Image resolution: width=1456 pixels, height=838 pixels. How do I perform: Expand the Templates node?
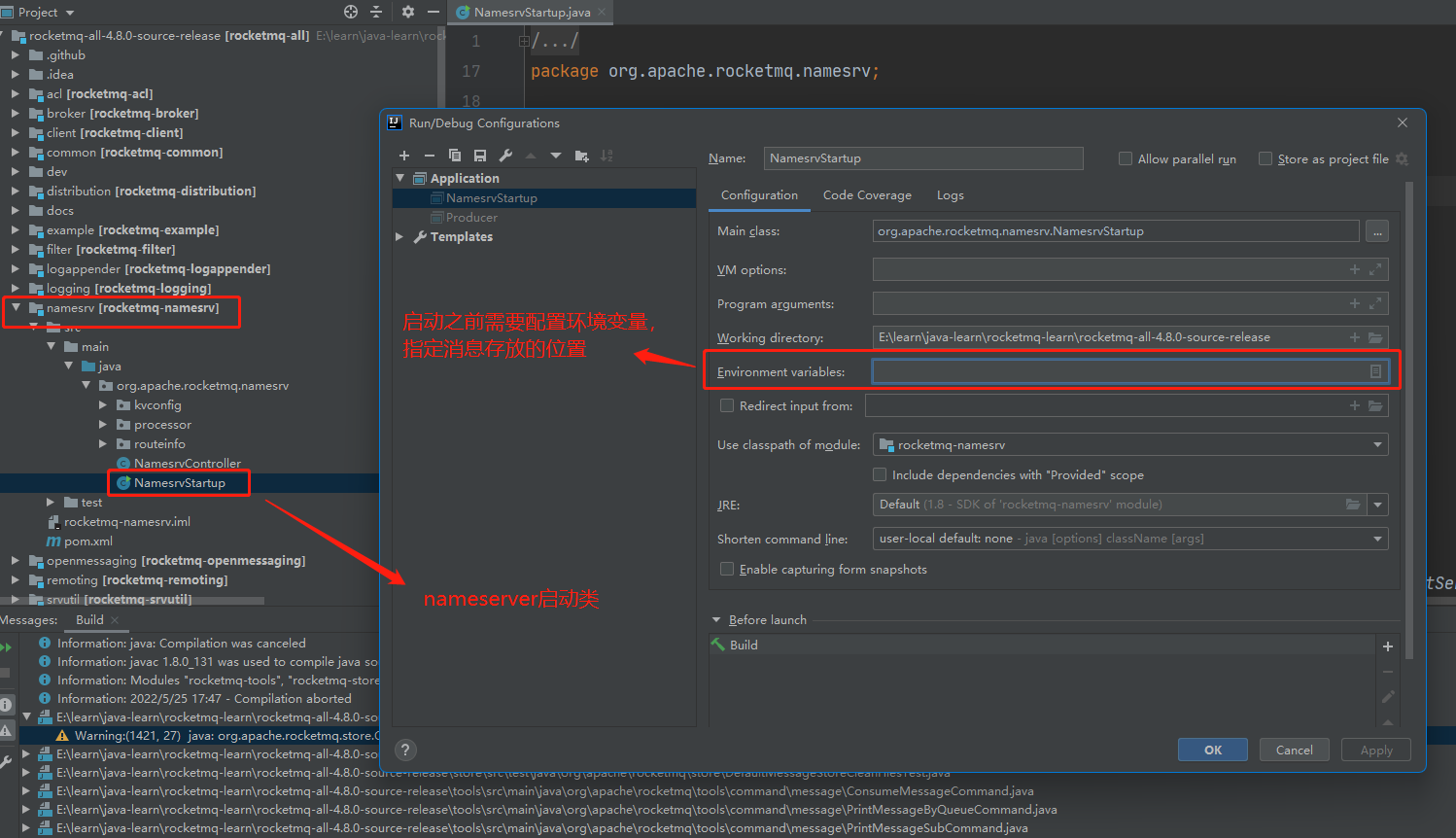coord(399,236)
